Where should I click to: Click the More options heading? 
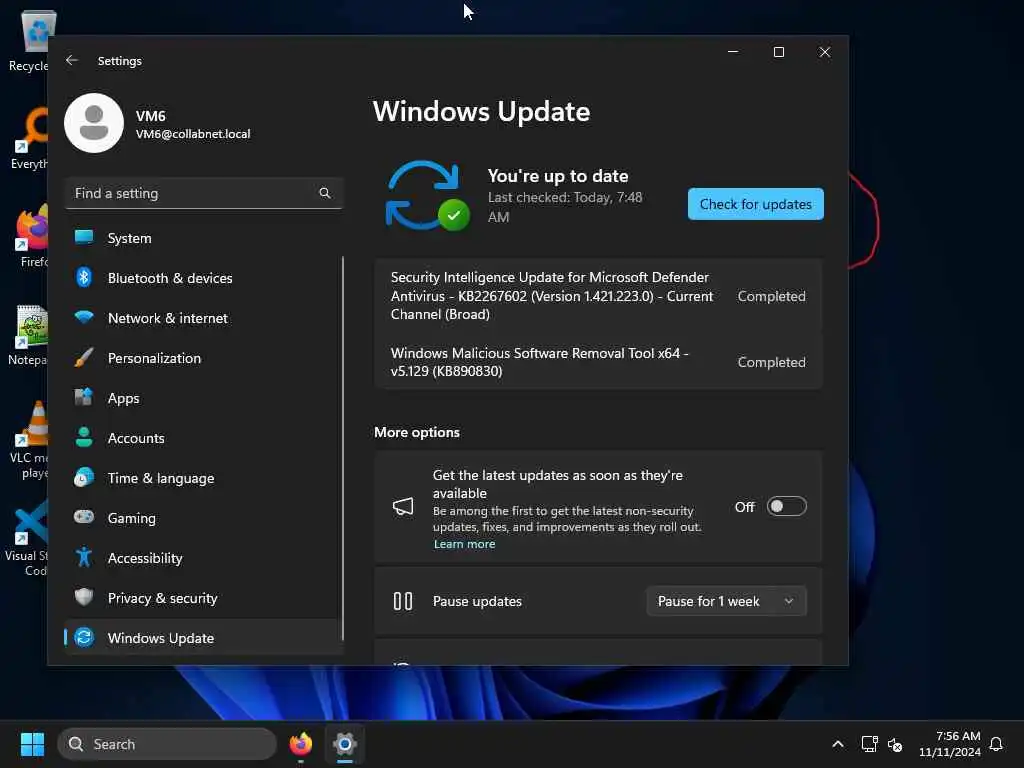tap(417, 432)
